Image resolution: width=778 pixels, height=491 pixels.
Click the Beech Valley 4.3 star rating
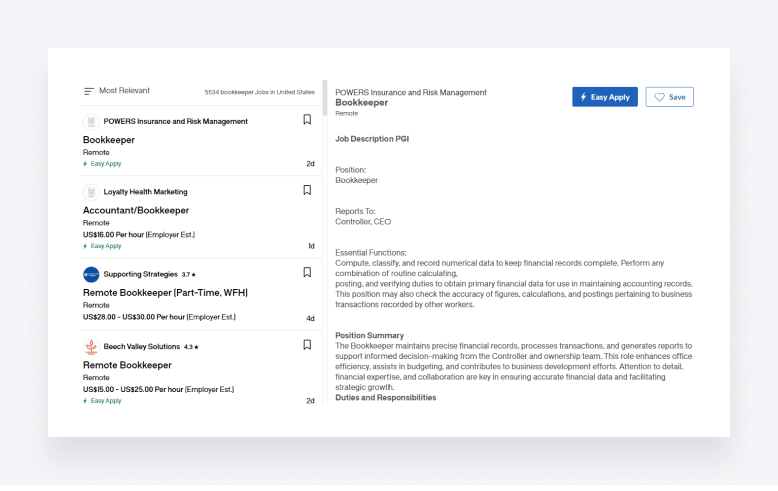point(190,347)
